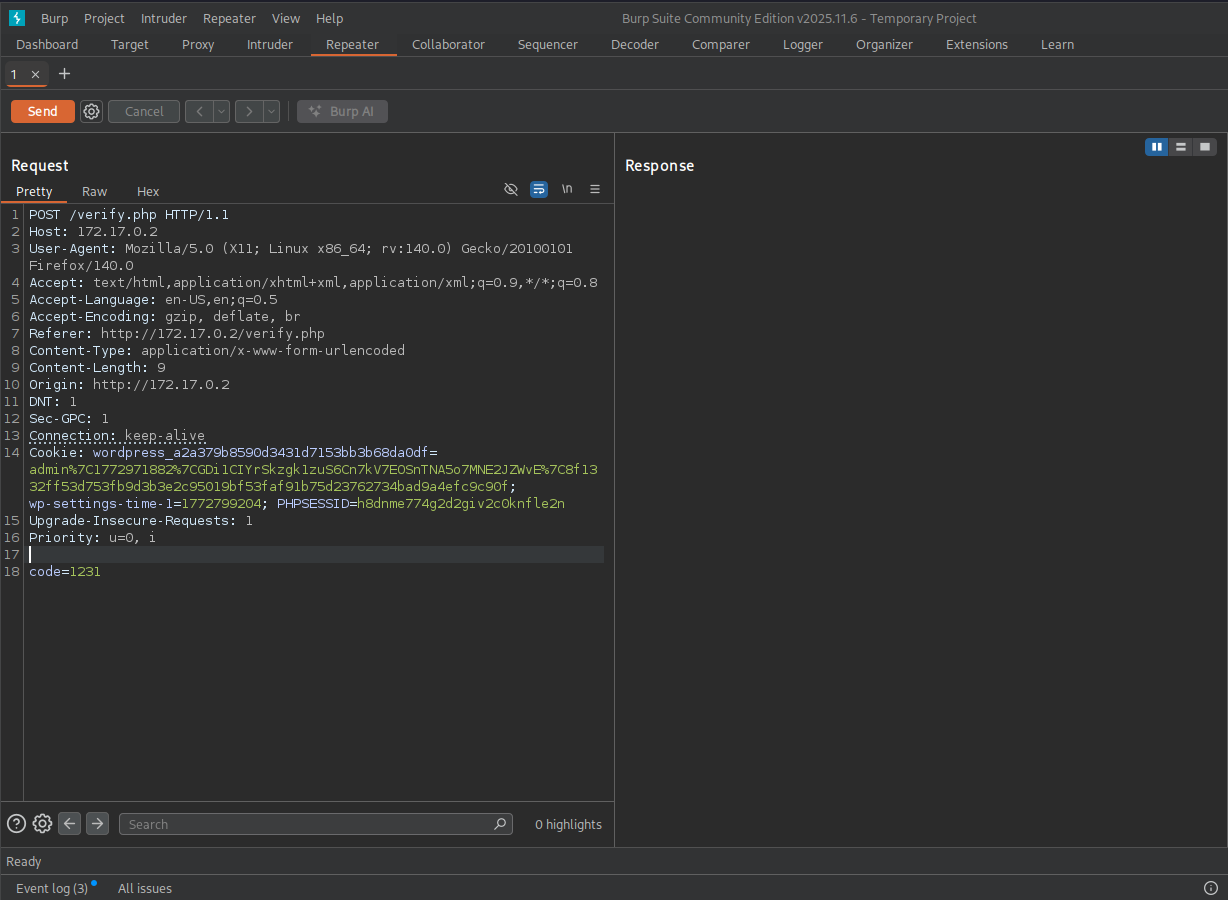The height and width of the screenshot is (900, 1228).
Task: Click the '0 highlights' label
Action: coord(568,825)
